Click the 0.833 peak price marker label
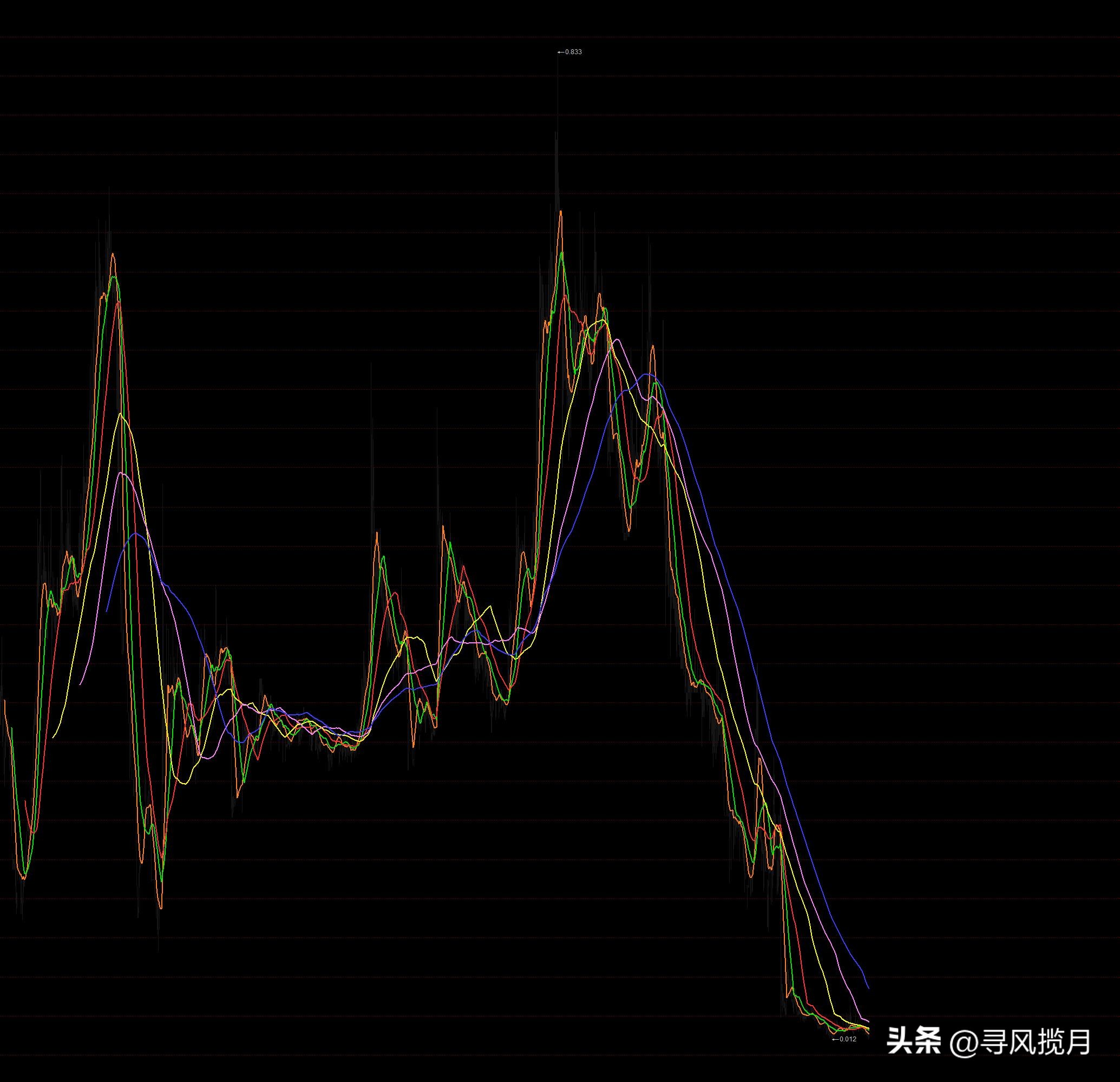Image resolution: width=1120 pixels, height=1082 pixels. click(x=573, y=51)
